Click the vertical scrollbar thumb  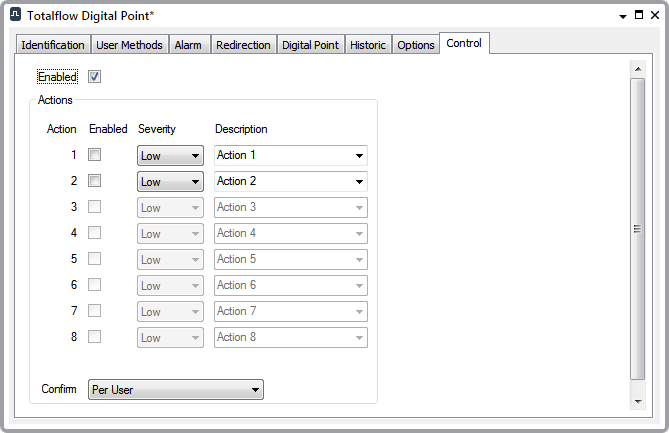tap(637, 228)
